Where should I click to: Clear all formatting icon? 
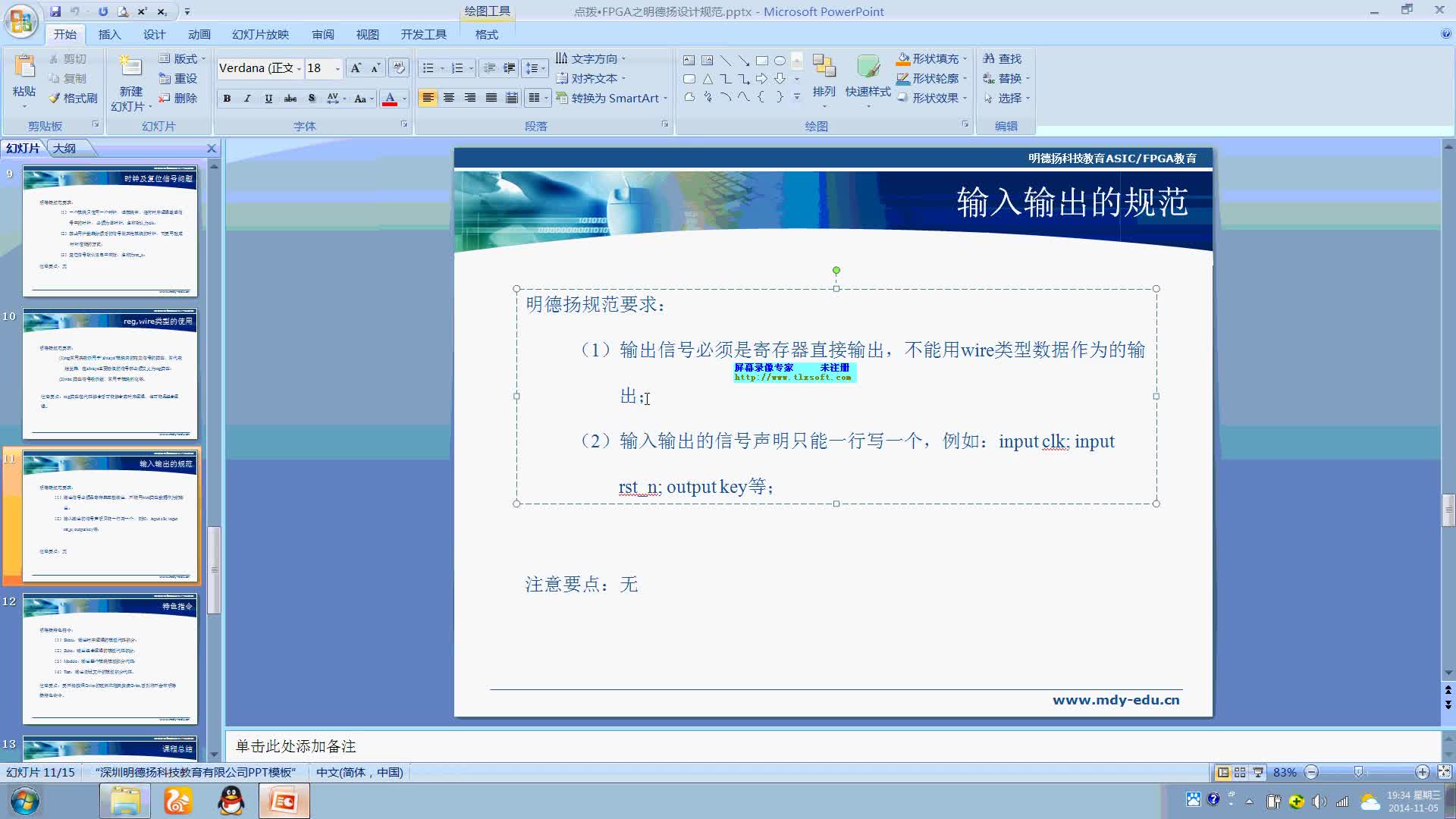click(399, 68)
